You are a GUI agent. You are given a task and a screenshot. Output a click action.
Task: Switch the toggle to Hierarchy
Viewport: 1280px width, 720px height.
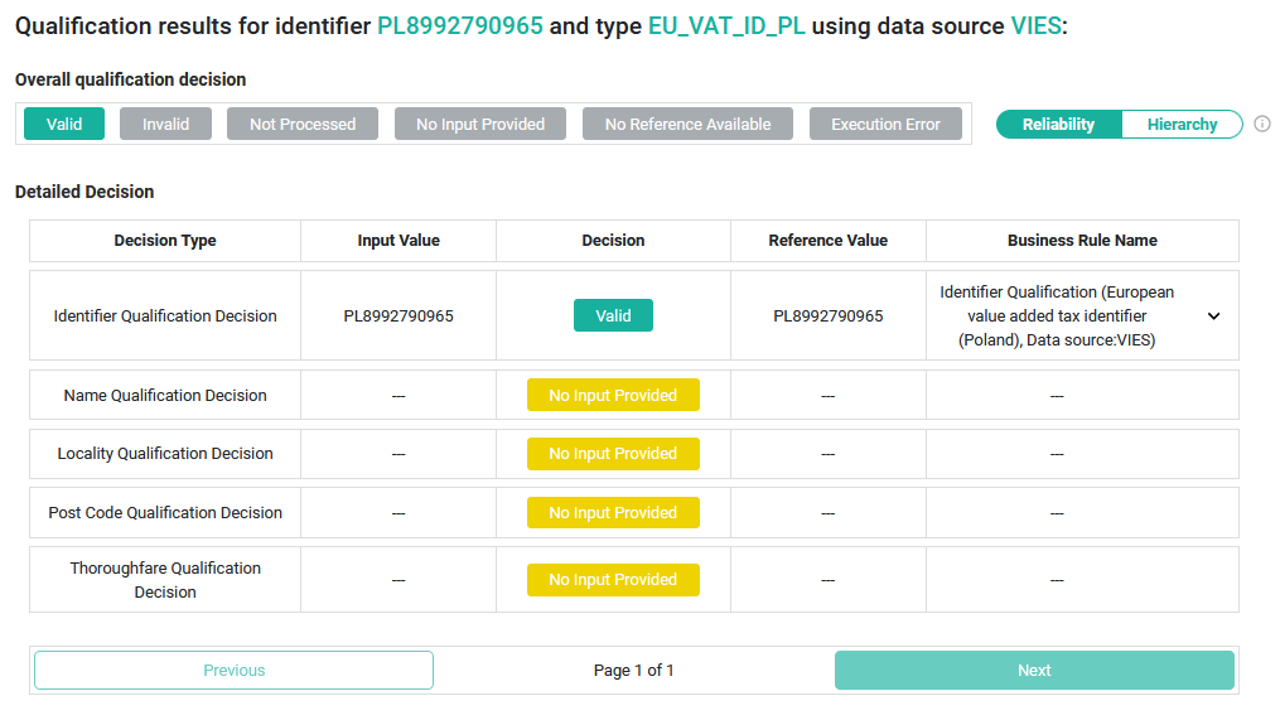[1182, 124]
